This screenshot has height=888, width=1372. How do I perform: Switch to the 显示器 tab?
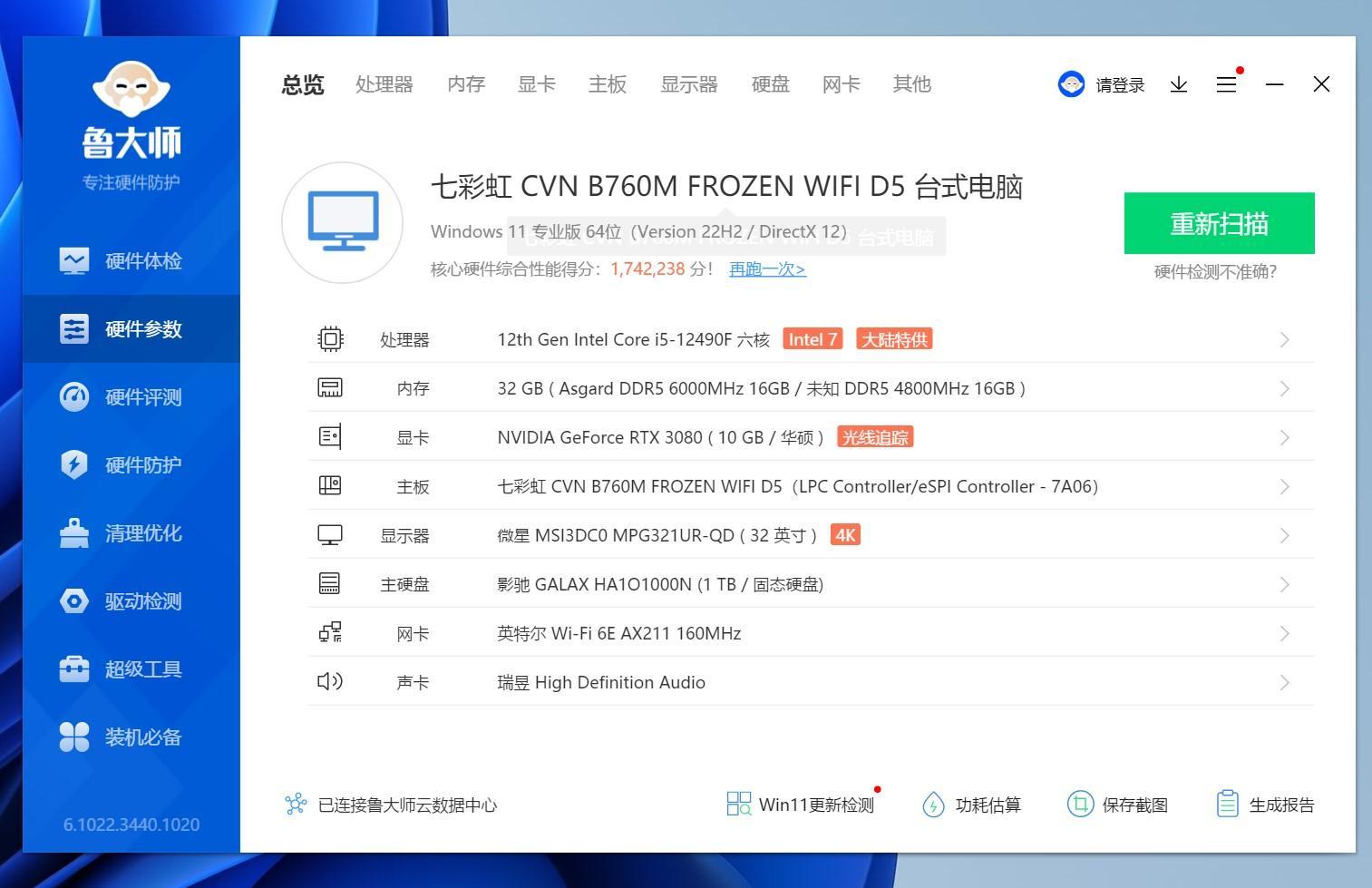pyautogui.click(x=689, y=84)
